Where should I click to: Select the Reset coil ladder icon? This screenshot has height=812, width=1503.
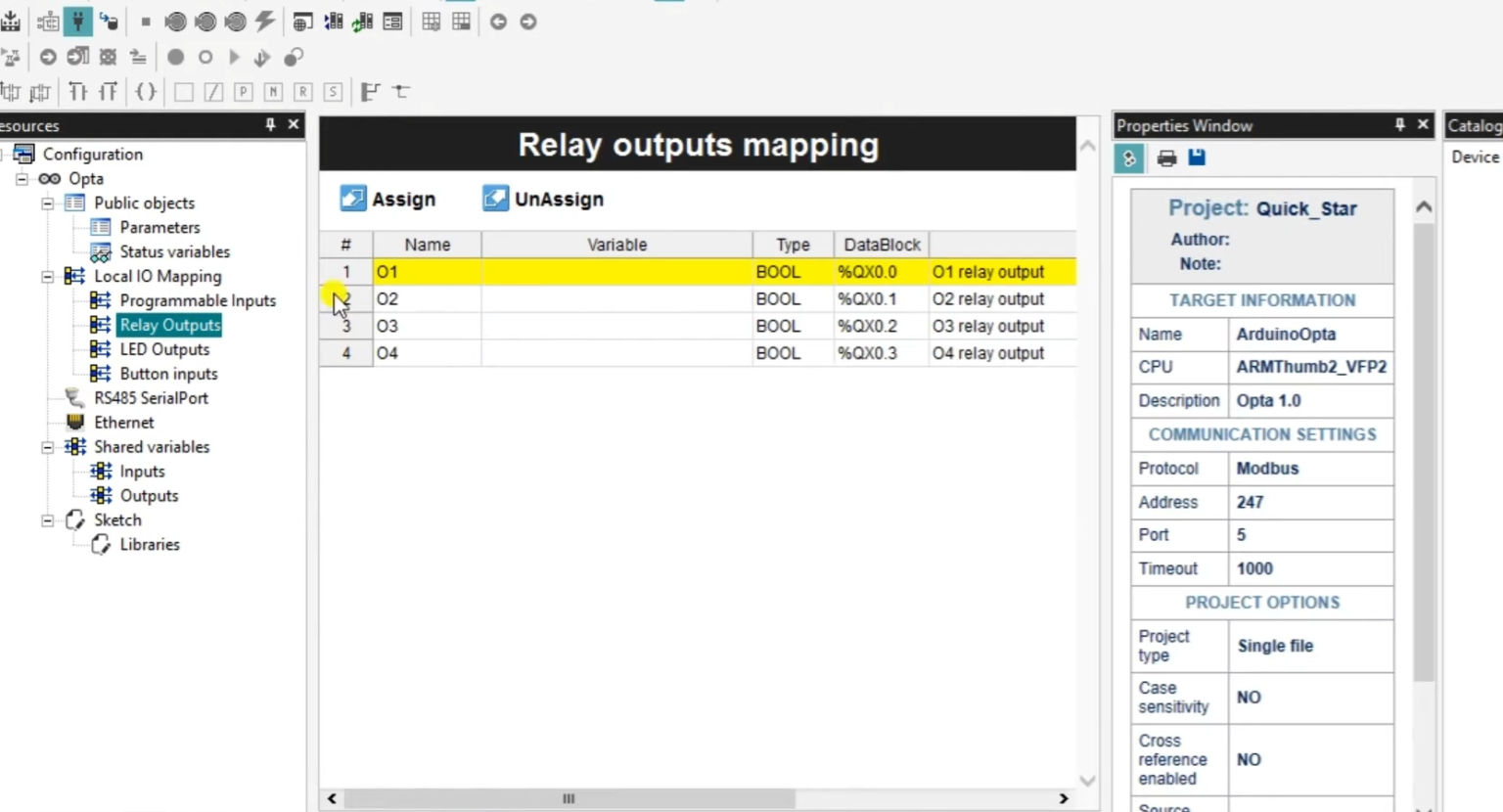click(301, 91)
